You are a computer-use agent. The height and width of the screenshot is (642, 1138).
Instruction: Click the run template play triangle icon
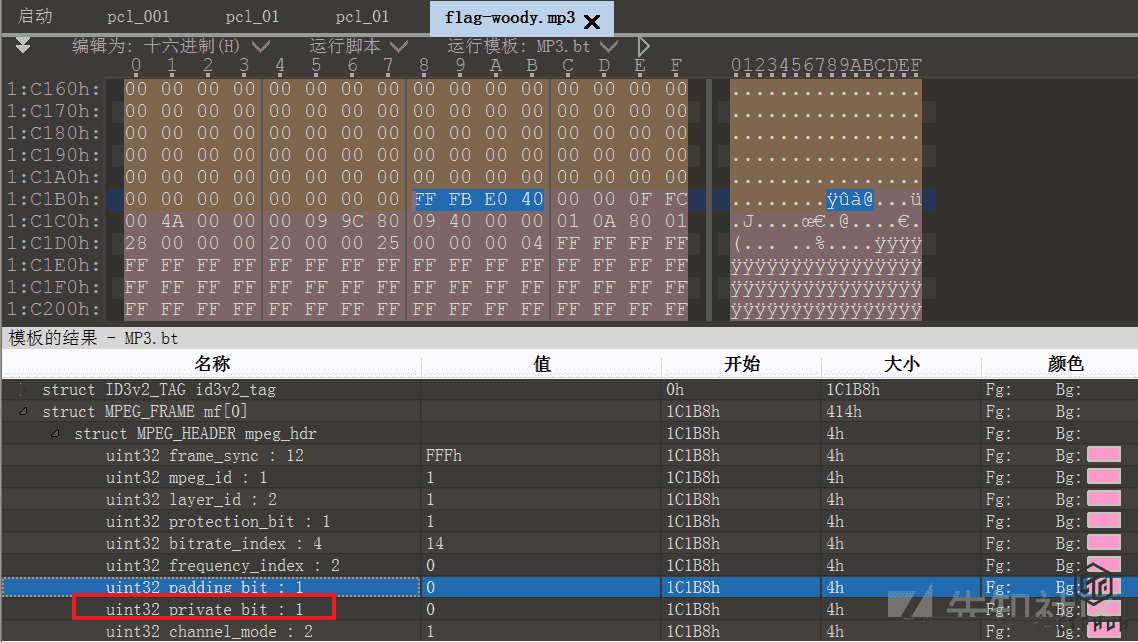(x=644, y=46)
